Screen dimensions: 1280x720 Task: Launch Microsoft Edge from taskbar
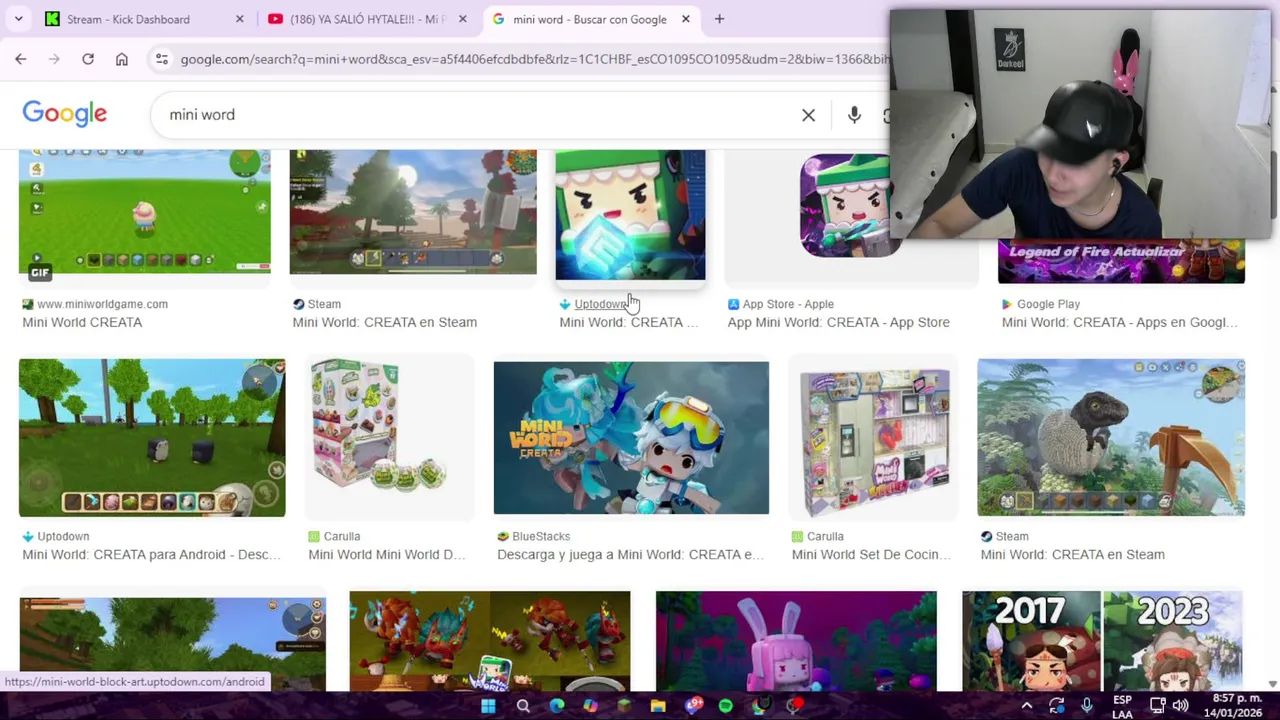(557, 706)
